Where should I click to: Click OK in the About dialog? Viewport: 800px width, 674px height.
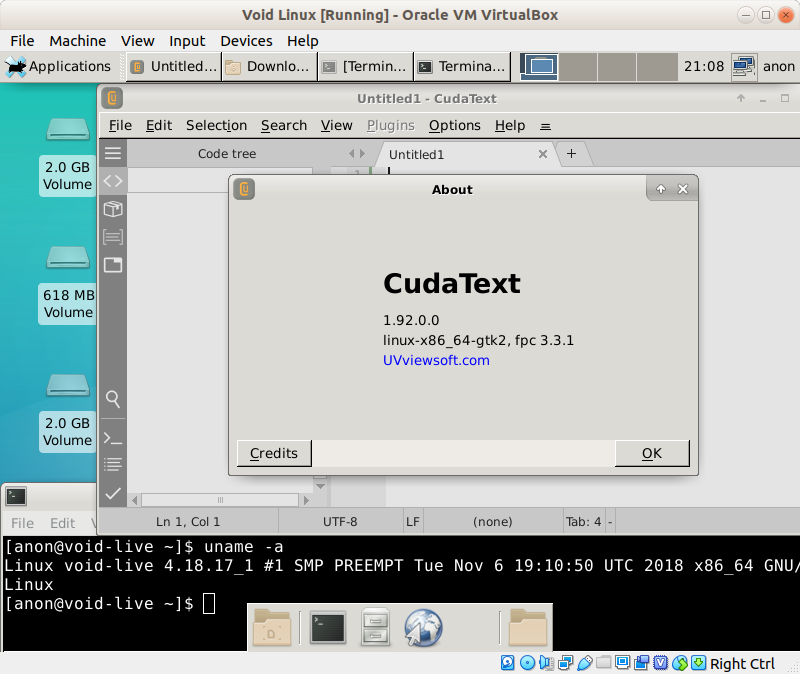(652, 453)
